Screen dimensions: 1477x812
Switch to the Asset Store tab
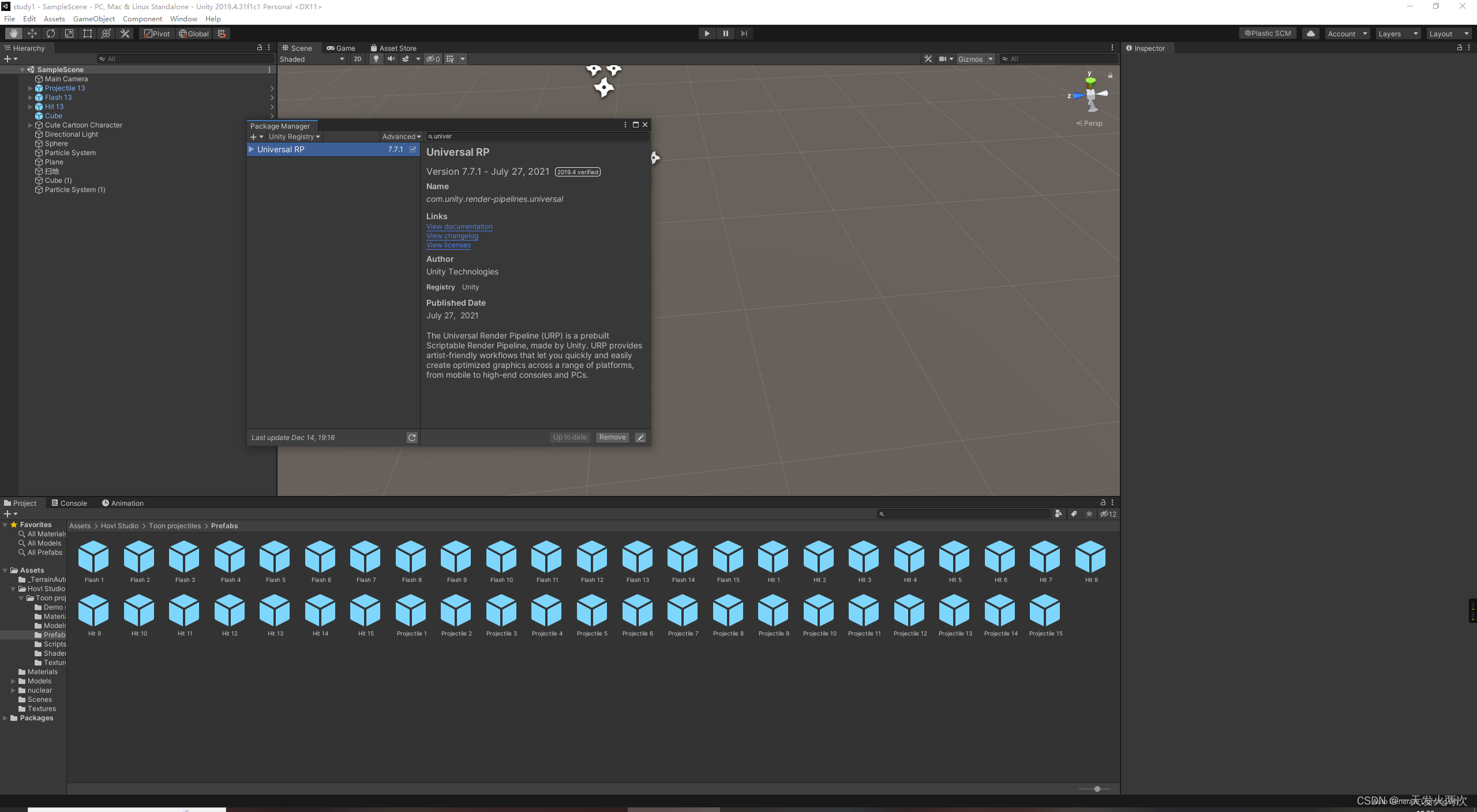(393, 48)
